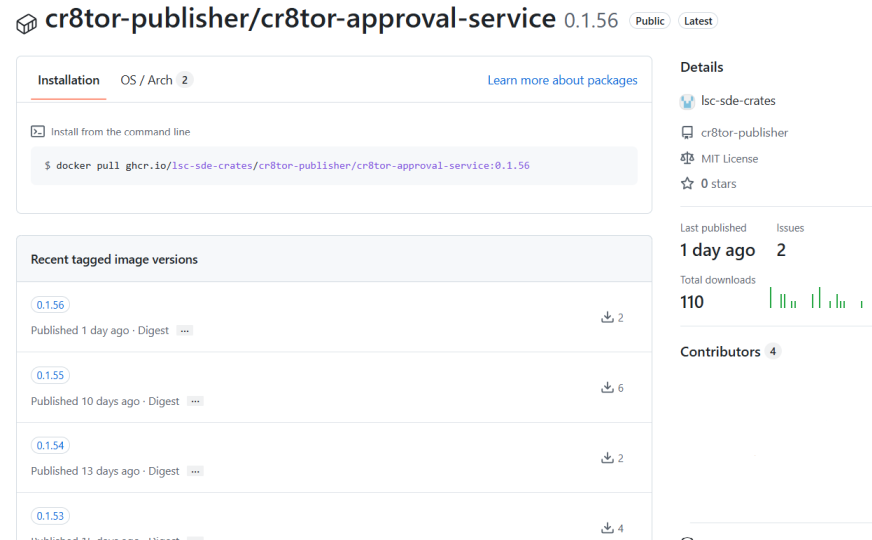Click the repository icon beside cr8tor-publisher

[x=687, y=132]
